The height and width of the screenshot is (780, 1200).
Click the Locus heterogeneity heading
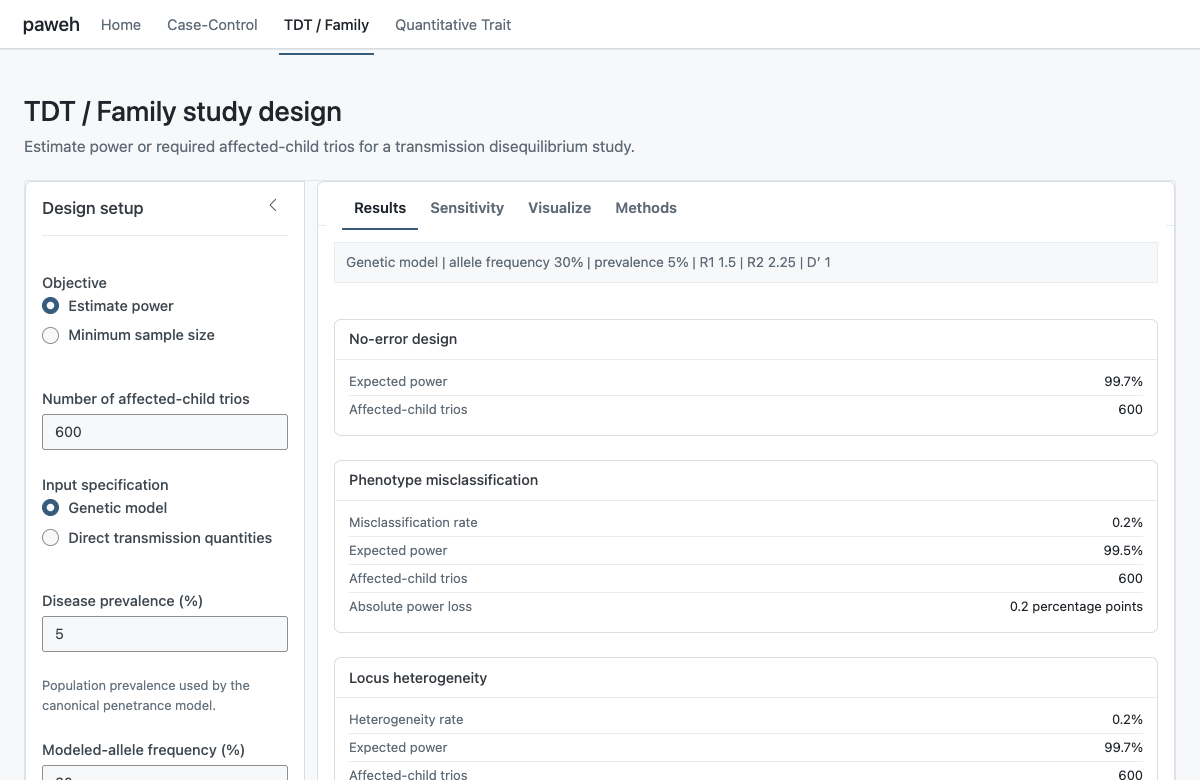tap(418, 677)
